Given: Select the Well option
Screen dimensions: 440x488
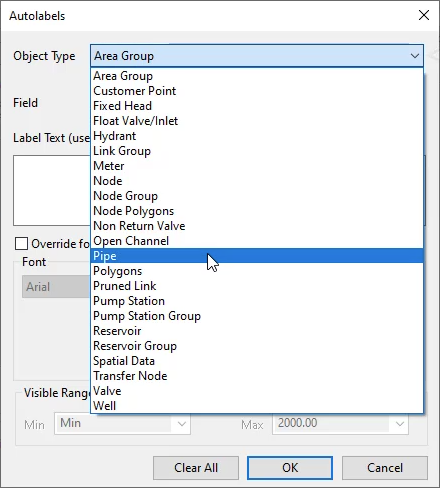Looking at the screenshot, I should (257, 406).
